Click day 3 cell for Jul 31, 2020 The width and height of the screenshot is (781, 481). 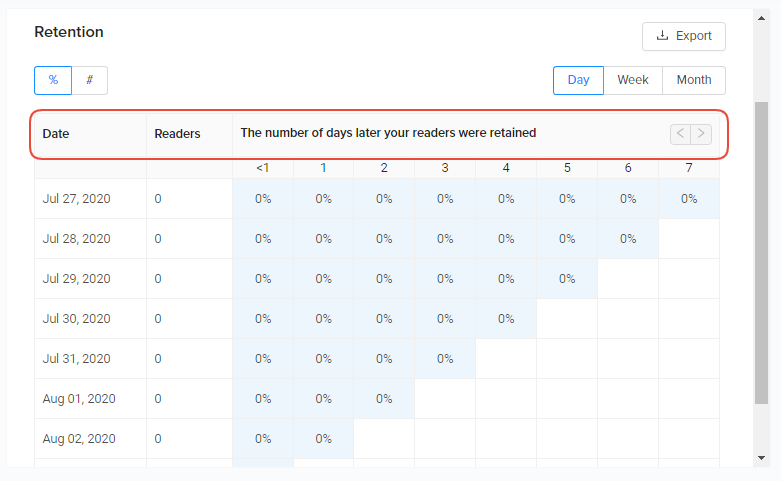click(x=445, y=359)
